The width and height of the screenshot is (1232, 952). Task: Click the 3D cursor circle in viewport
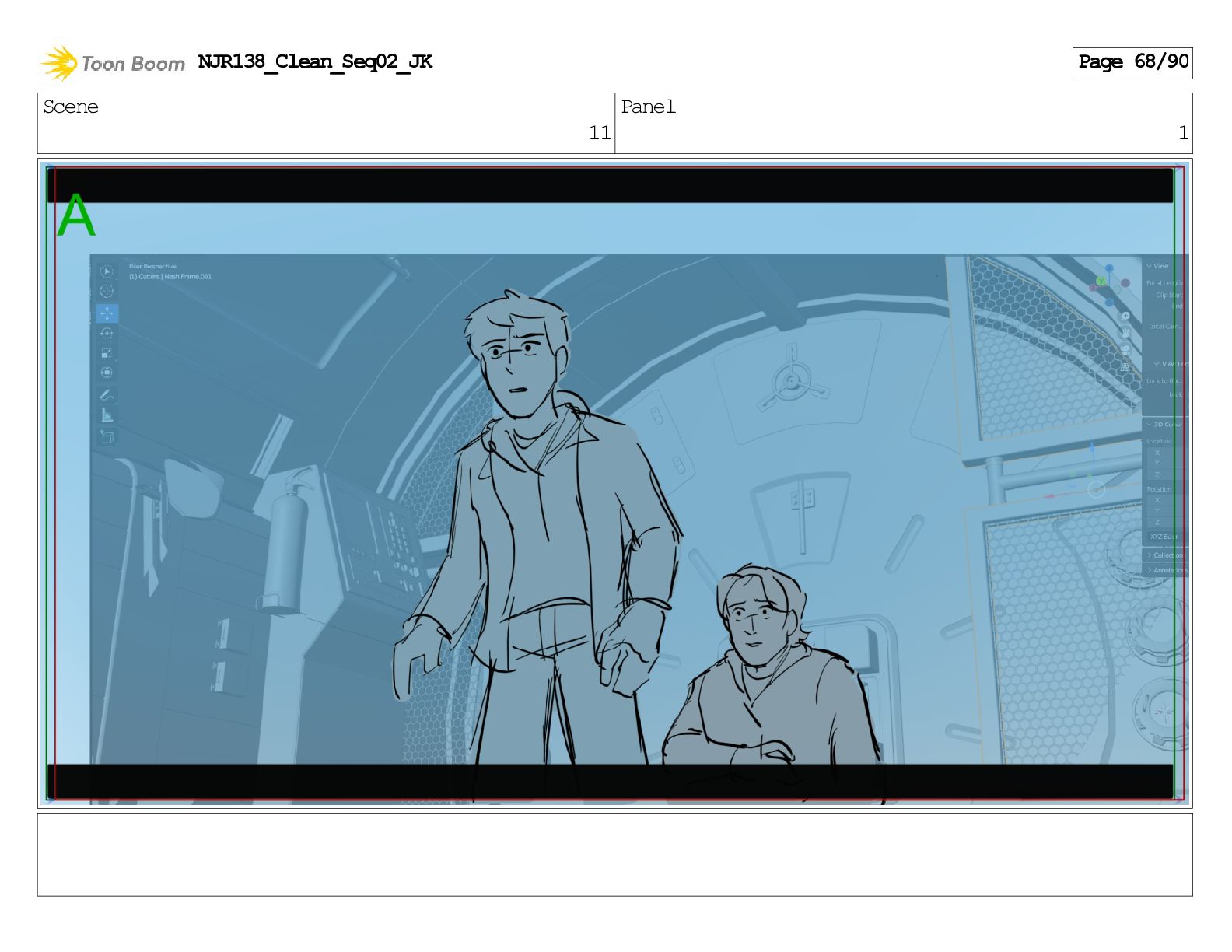(1096, 489)
